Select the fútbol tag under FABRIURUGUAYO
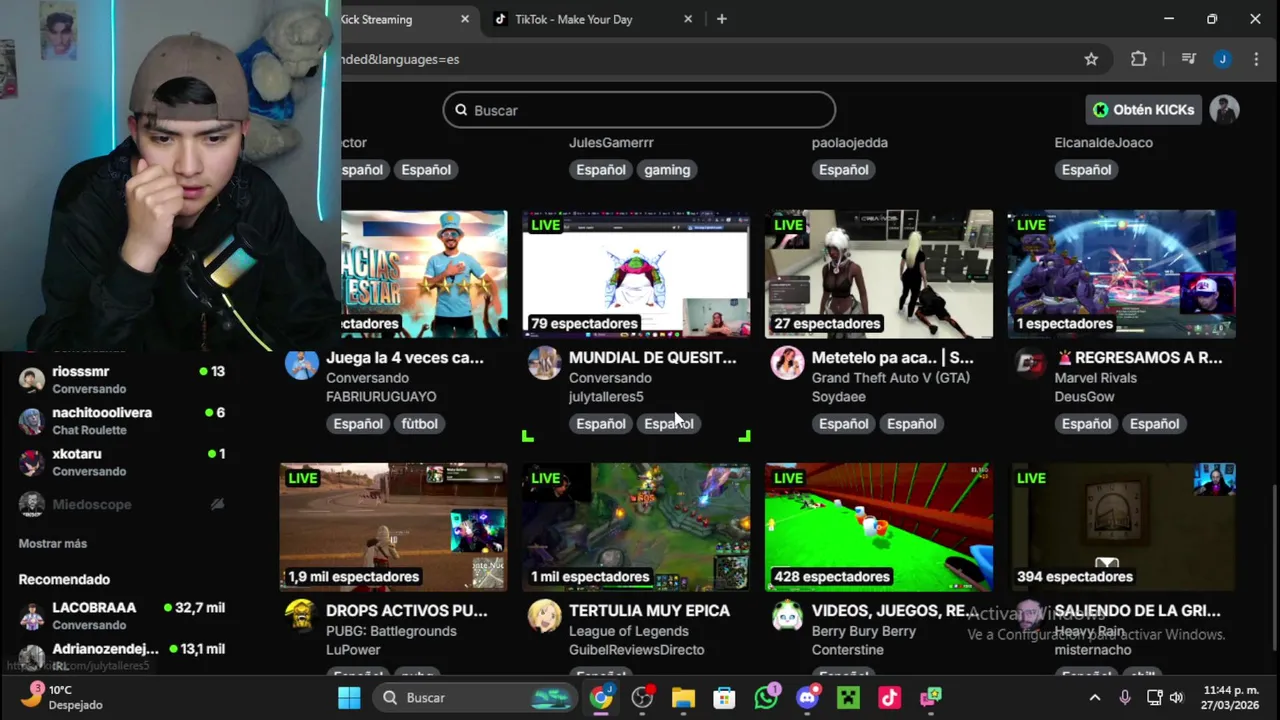The width and height of the screenshot is (1280, 720). 420,424
